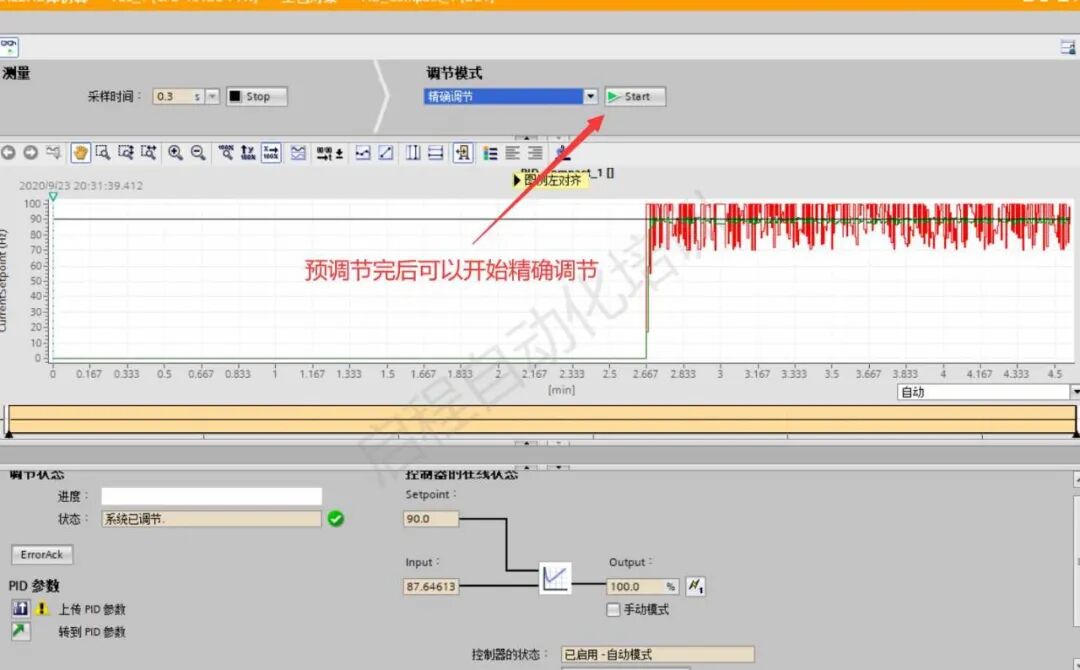Click the ErrorAck button
This screenshot has width=1080, height=670.
(x=41, y=554)
